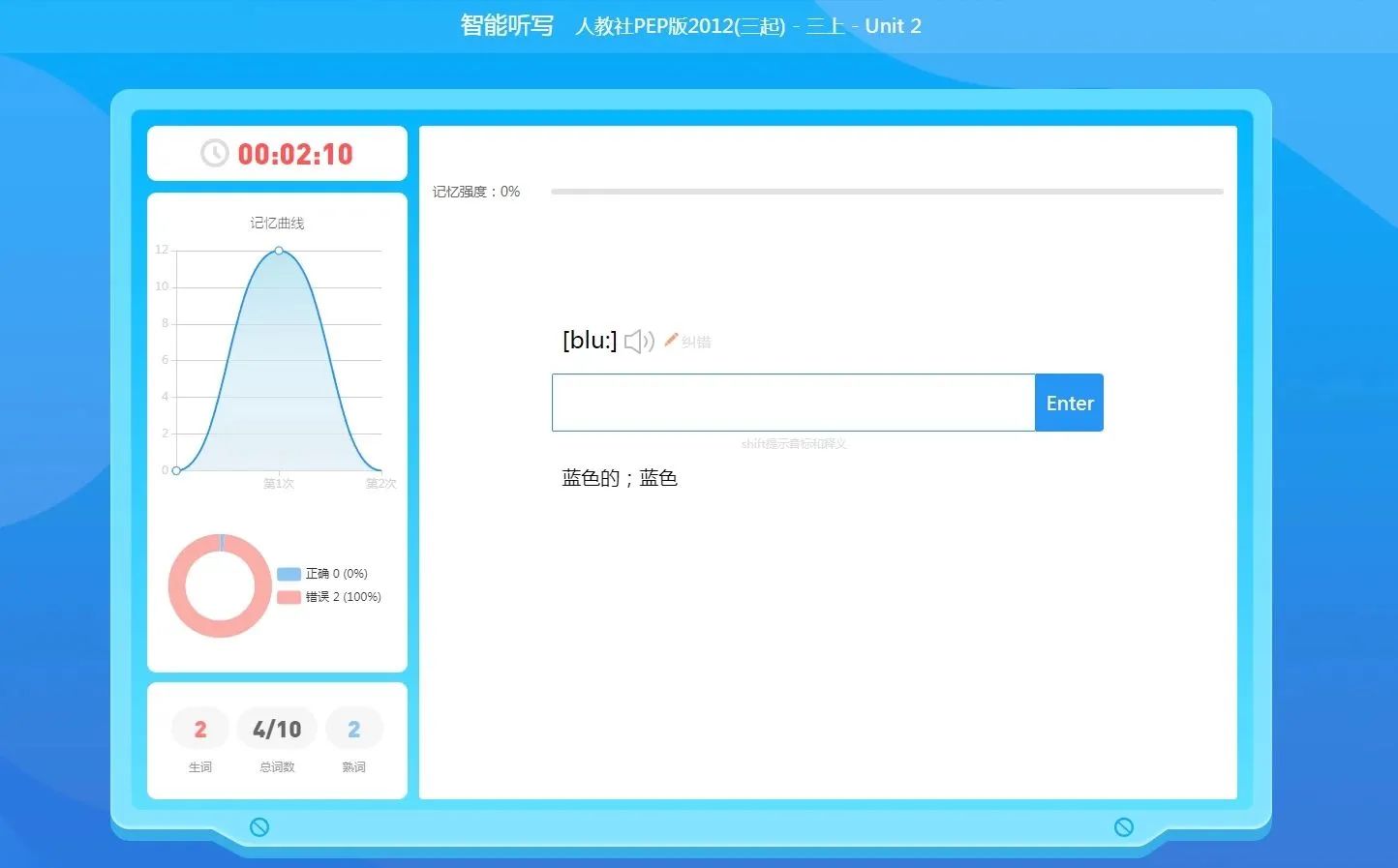This screenshot has height=868, width=1398.
Task: Click the 第2次 axis label
Action: 380,483
